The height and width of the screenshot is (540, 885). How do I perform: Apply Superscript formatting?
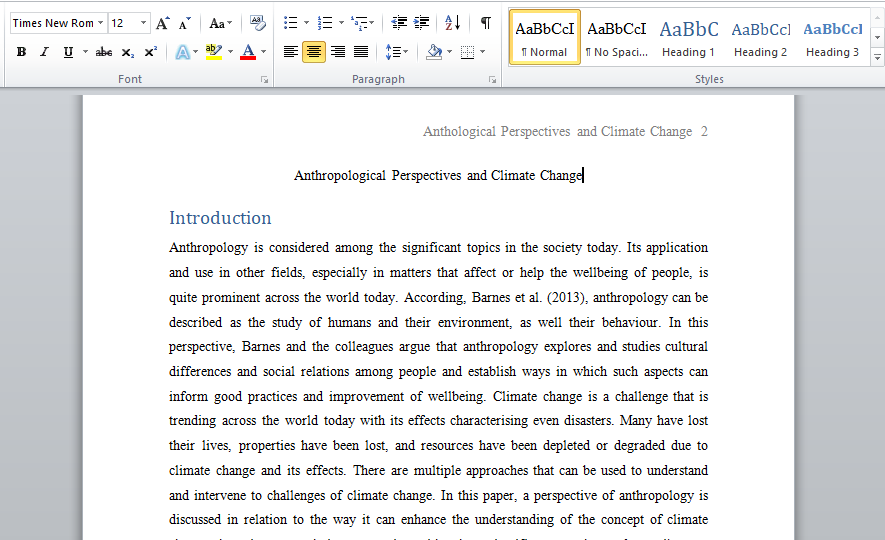151,52
